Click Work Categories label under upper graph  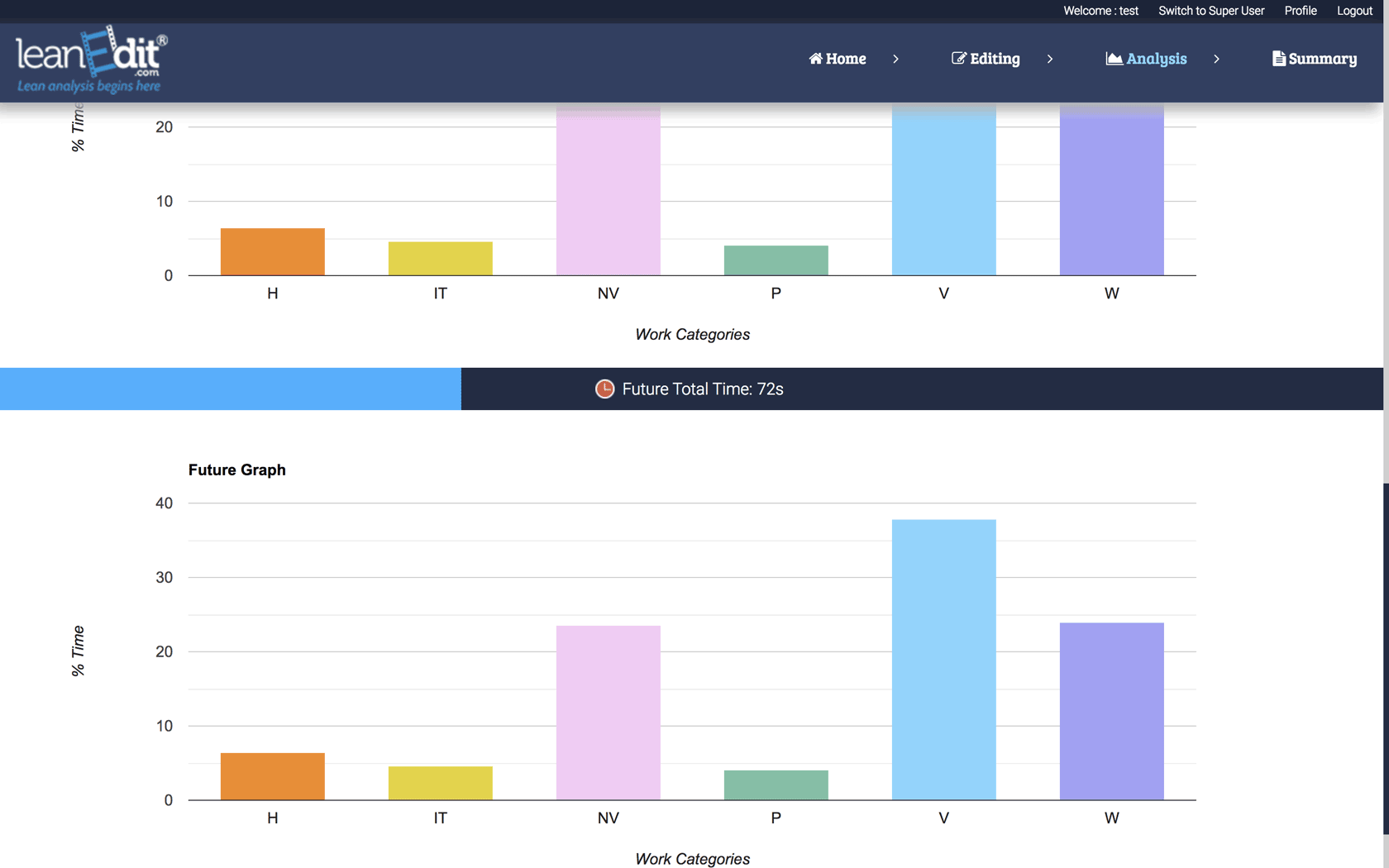pyautogui.click(x=693, y=335)
